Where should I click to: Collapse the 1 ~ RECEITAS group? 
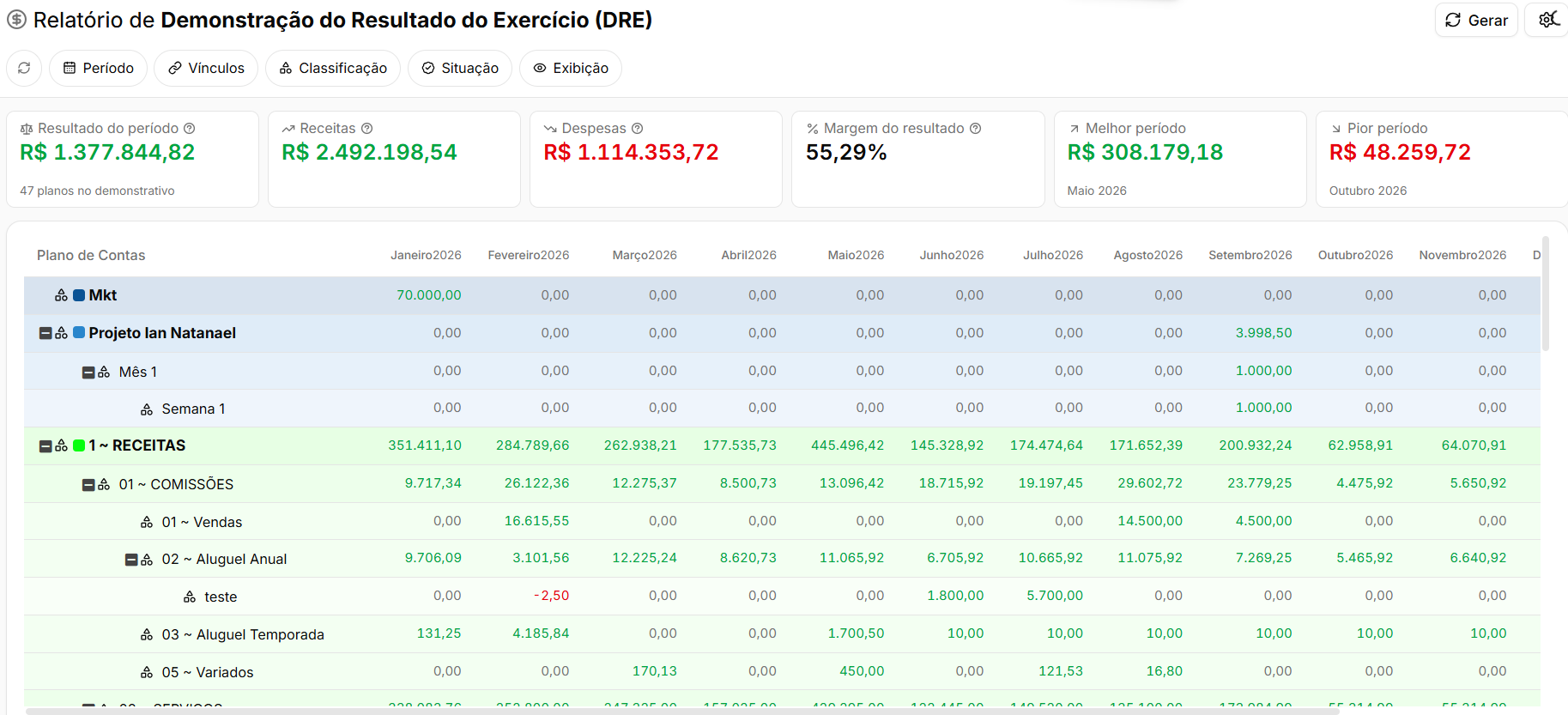tap(45, 445)
